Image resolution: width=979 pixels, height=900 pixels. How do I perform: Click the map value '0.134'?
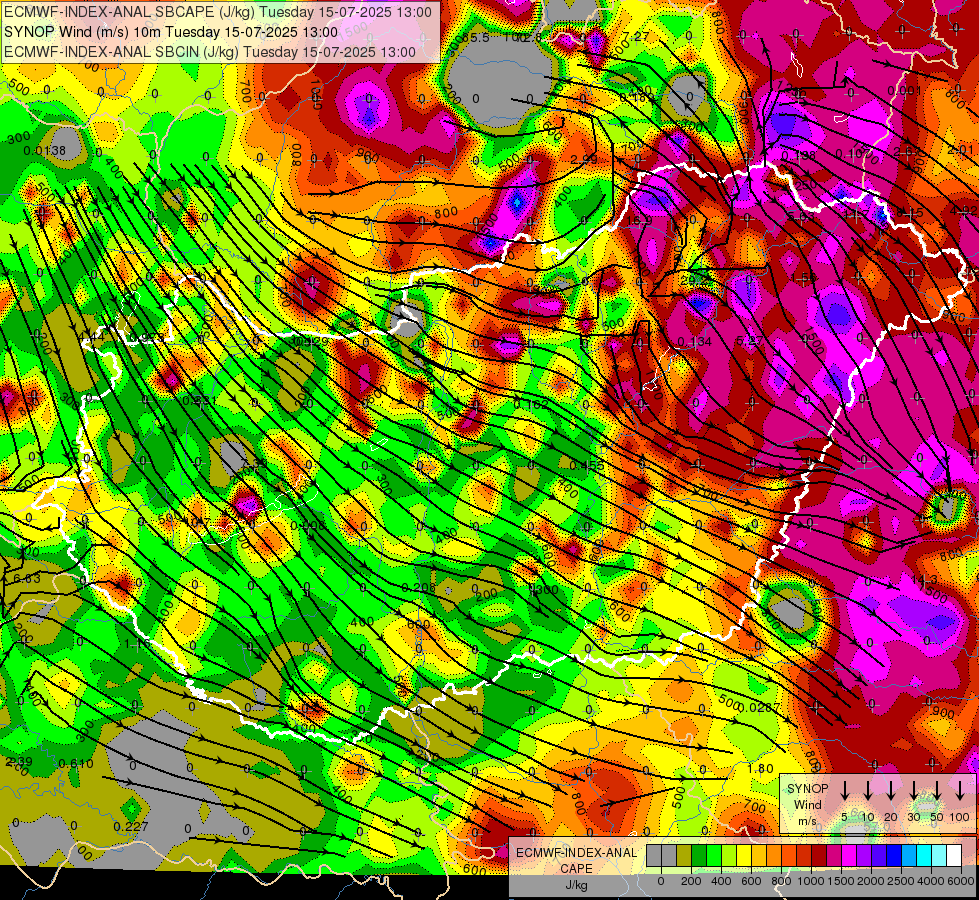[x=694, y=341]
